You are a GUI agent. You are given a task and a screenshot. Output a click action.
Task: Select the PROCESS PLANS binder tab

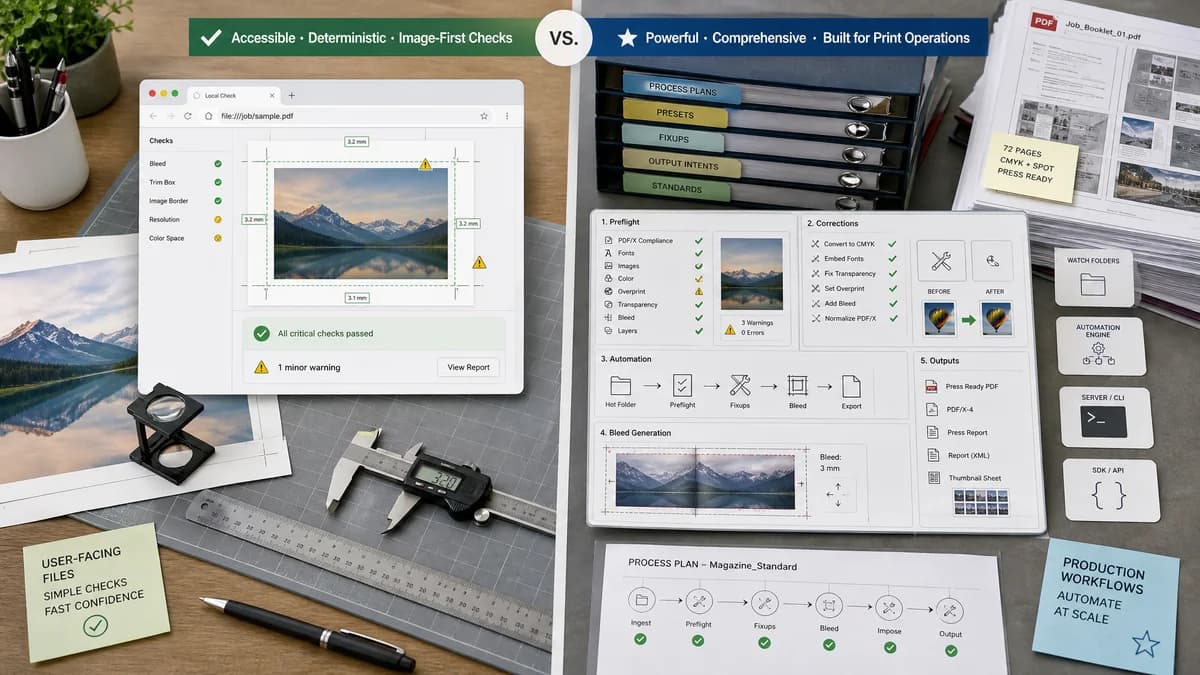click(682, 89)
